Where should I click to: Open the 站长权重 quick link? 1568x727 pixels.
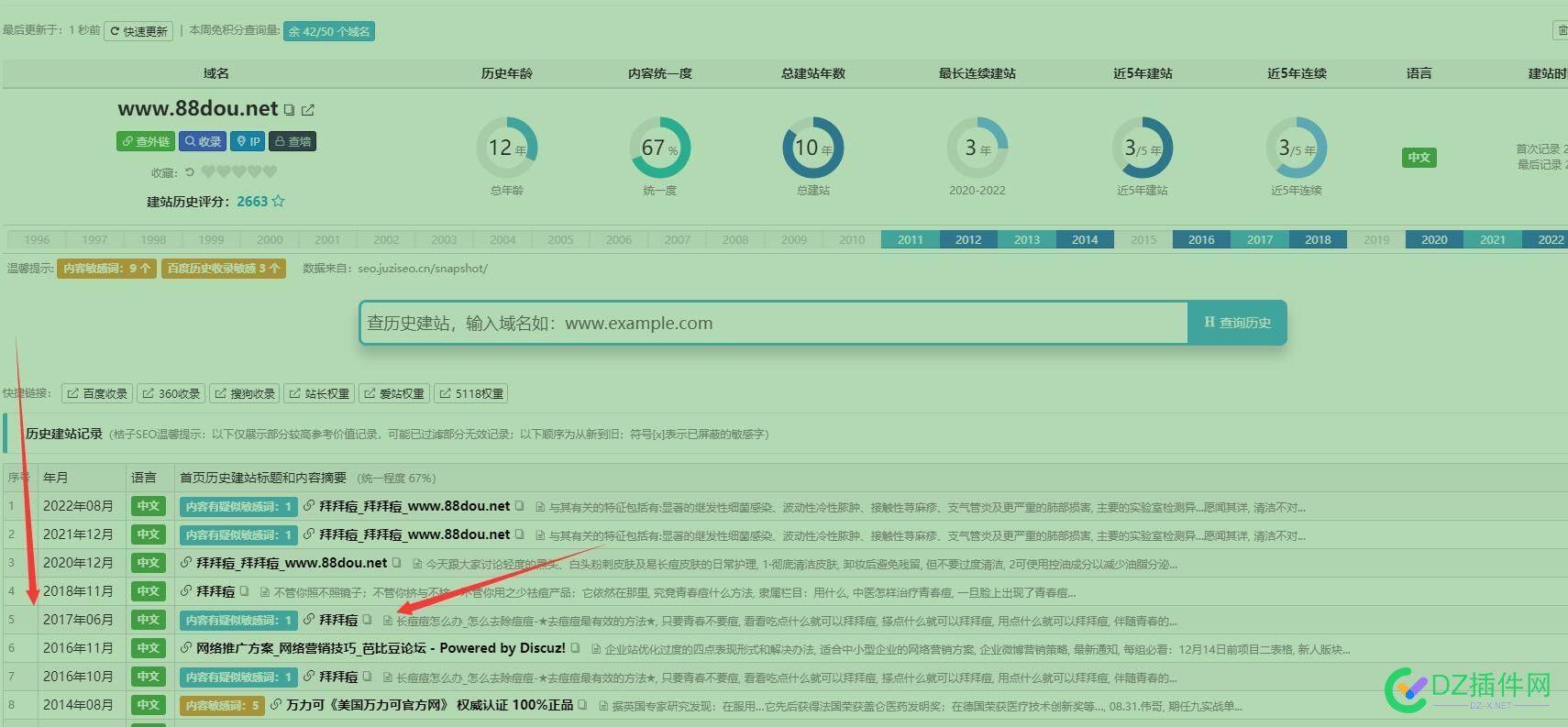coord(319,393)
